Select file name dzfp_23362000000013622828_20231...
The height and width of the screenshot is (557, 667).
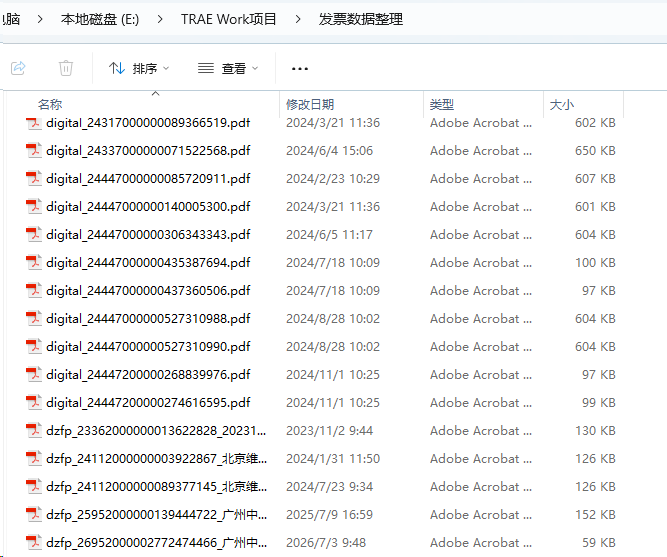click(156, 431)
